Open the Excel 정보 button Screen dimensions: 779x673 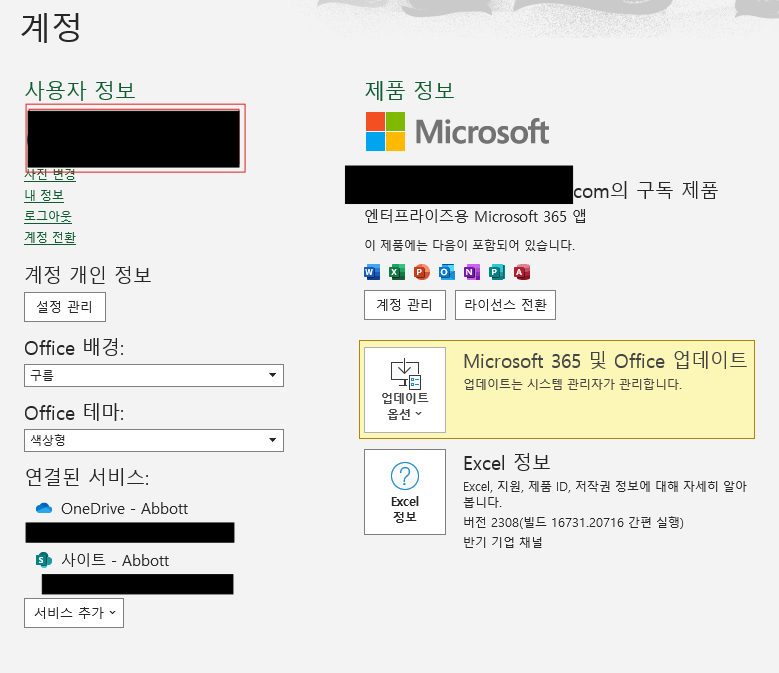coord(405,492)
